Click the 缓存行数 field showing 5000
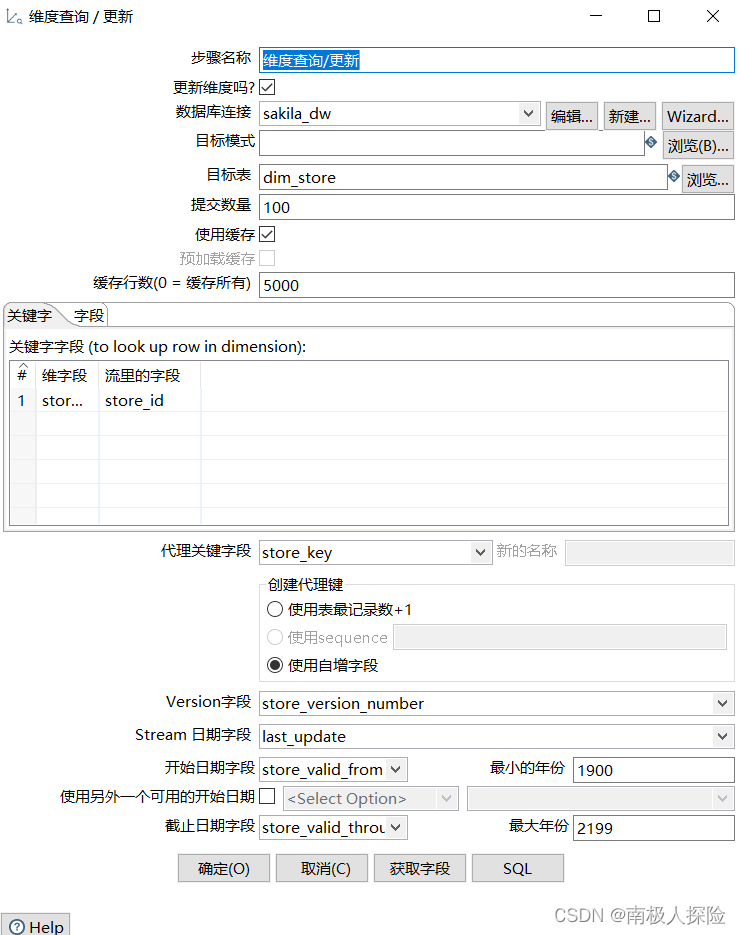741x935 pixels. 497,285
